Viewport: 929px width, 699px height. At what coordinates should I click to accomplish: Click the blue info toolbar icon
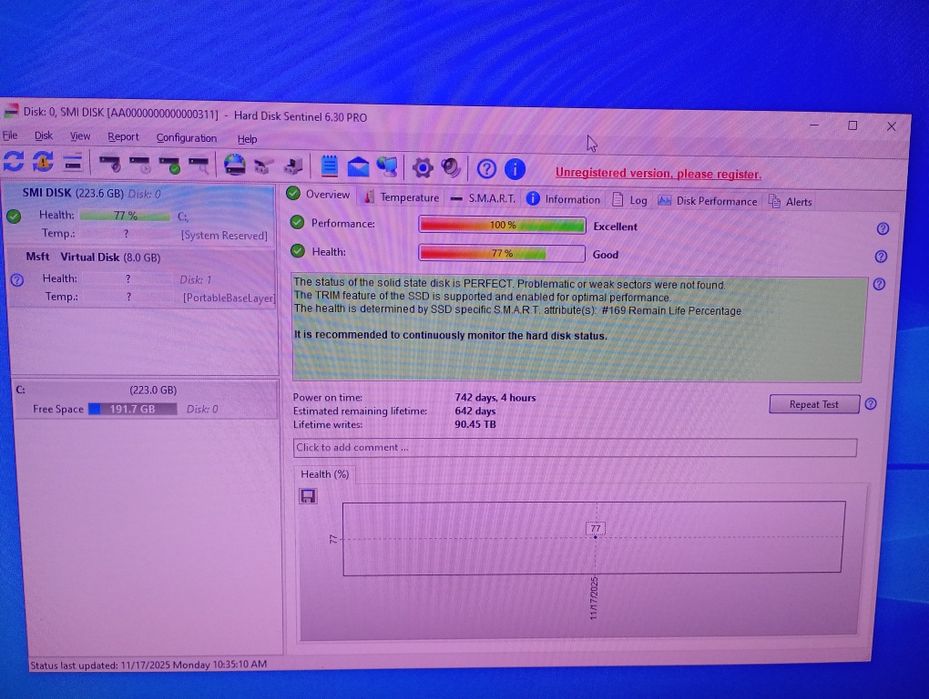coord(515,169)
